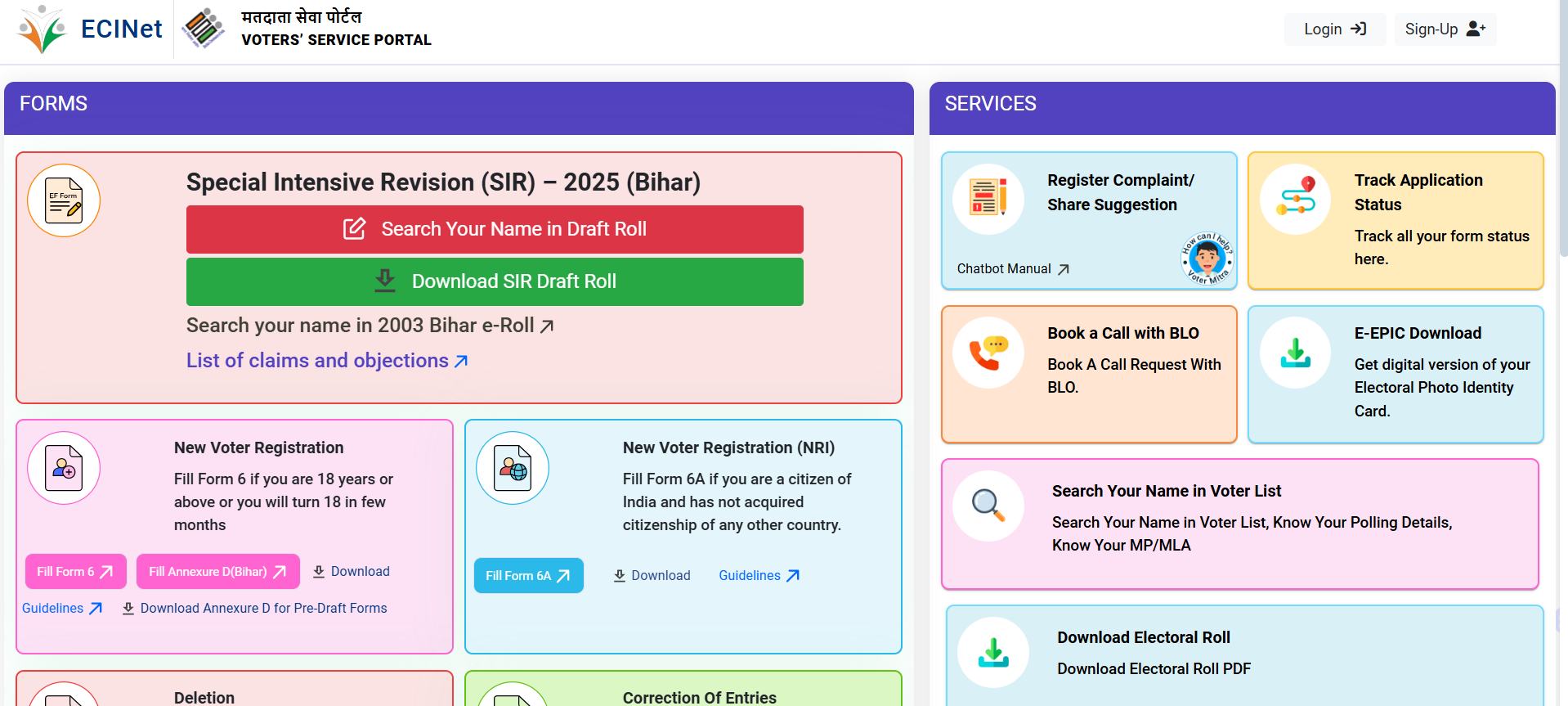
Task: Click Download SIR Draft Roll button
Action: (495, 281)
